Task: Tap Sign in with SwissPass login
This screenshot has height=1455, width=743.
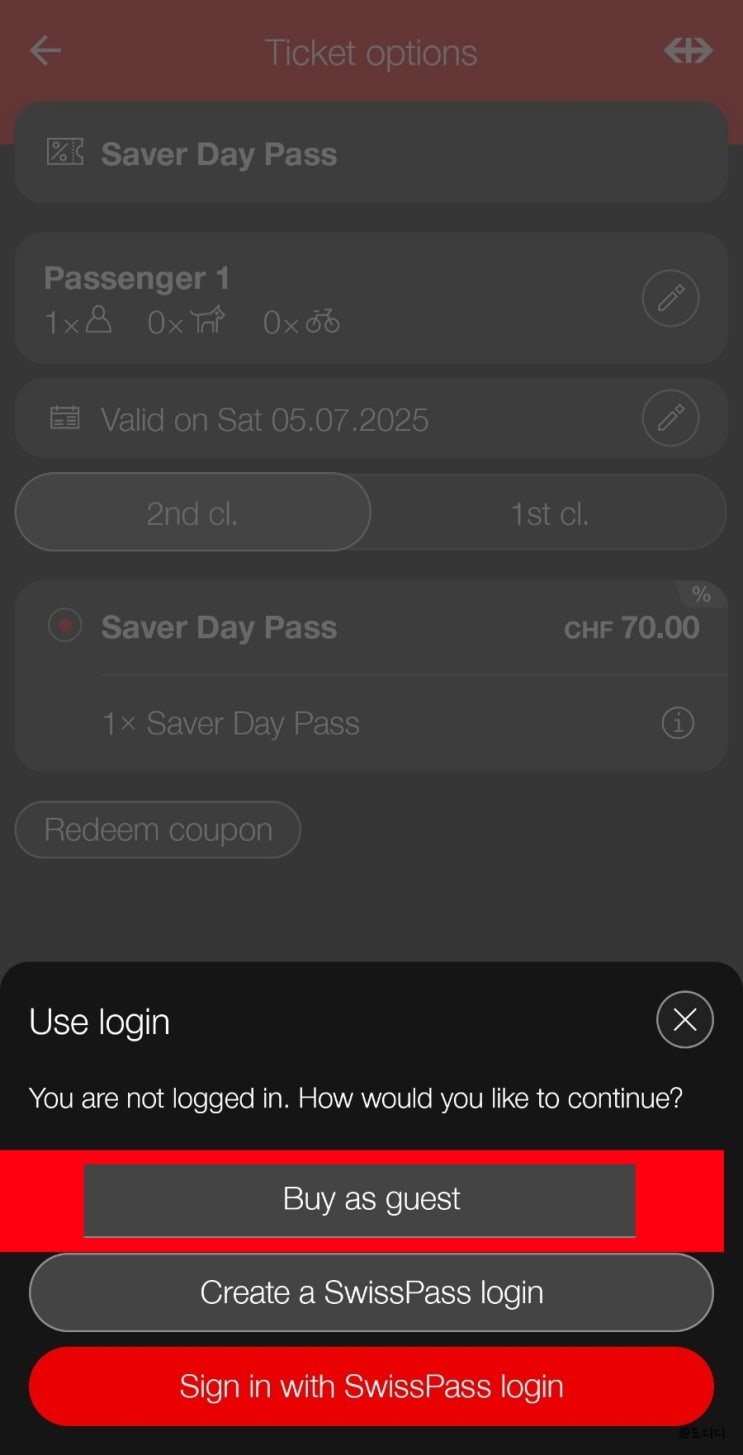Action: 371,1386
